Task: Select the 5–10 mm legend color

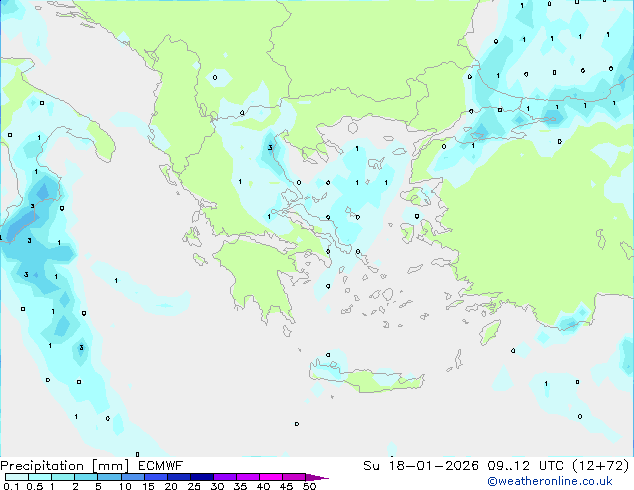Action: pos(109,477)
